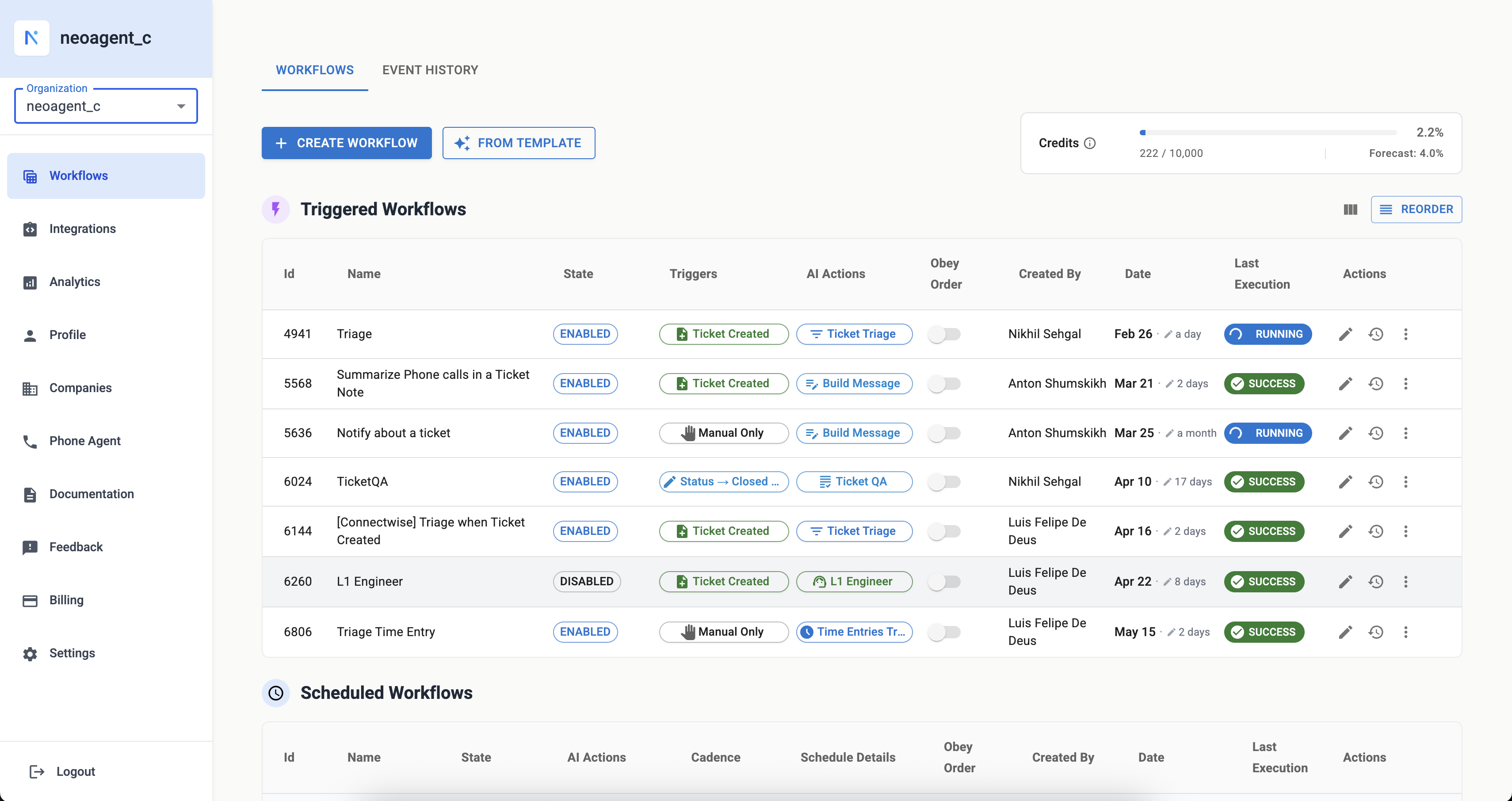The height and width of the screenshot is (801, 1512).
Task: View history for workflow 6144
Action: pos(1376,531)
